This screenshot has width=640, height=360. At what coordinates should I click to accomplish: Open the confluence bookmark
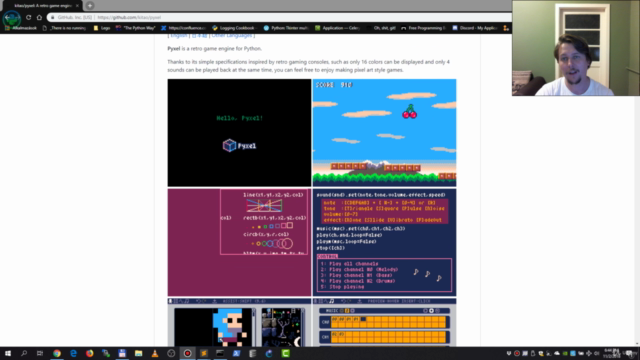[x=183, y=28]
